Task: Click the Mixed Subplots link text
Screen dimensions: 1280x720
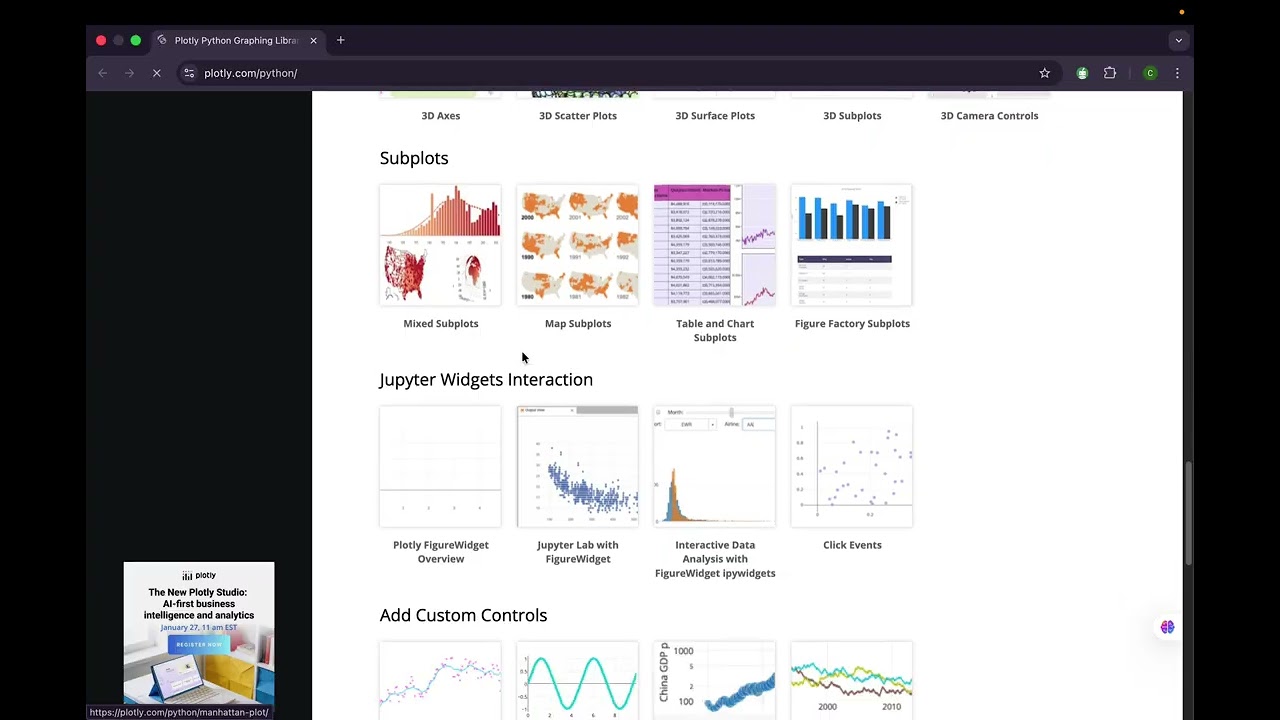Action: click(441, 323)
